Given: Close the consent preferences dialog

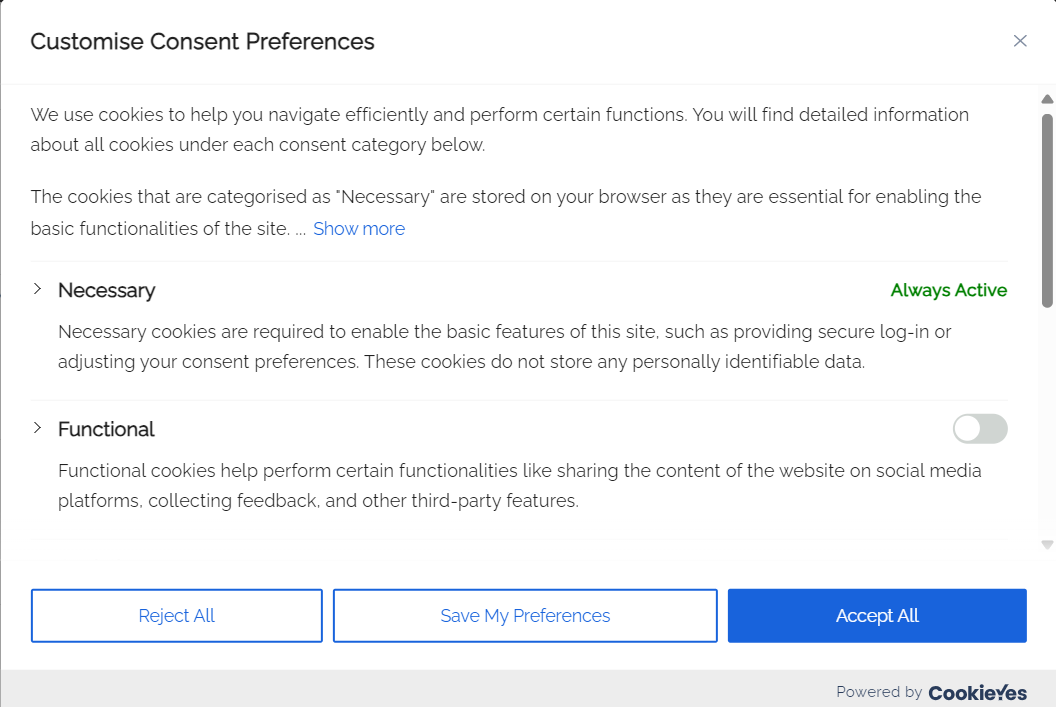Looking at the screenshot, I should click(1020, 41).
